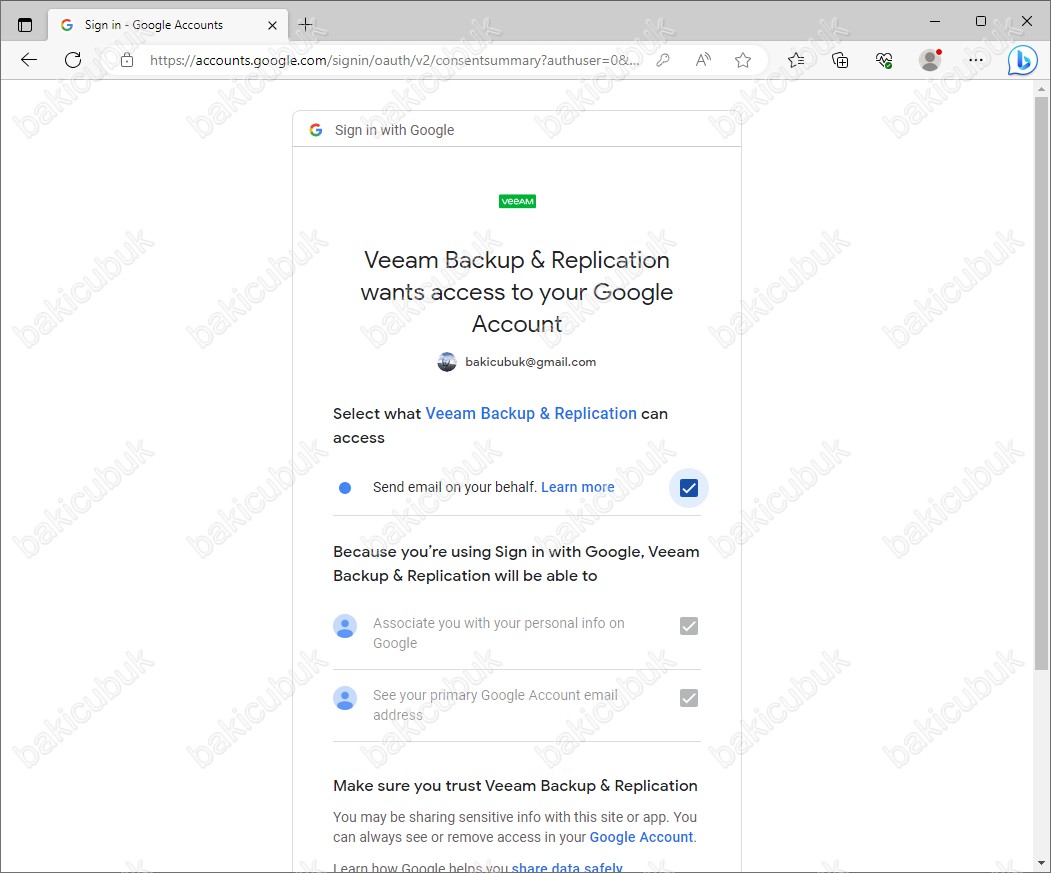
Task: Open the Bing chat sidebar button
Action: point(1022,60)
